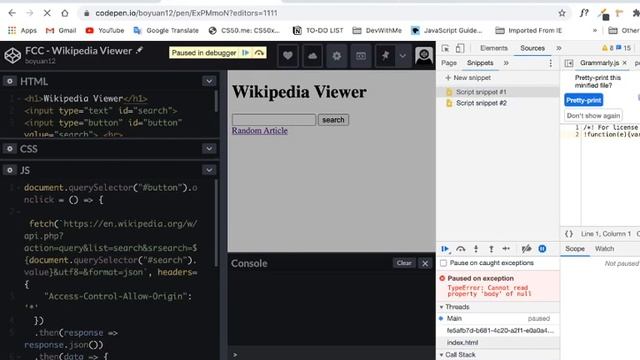Viewport: 640px width, 360px height.
Task: Expand the CSS editor dropdown
Action: (209, 149)
